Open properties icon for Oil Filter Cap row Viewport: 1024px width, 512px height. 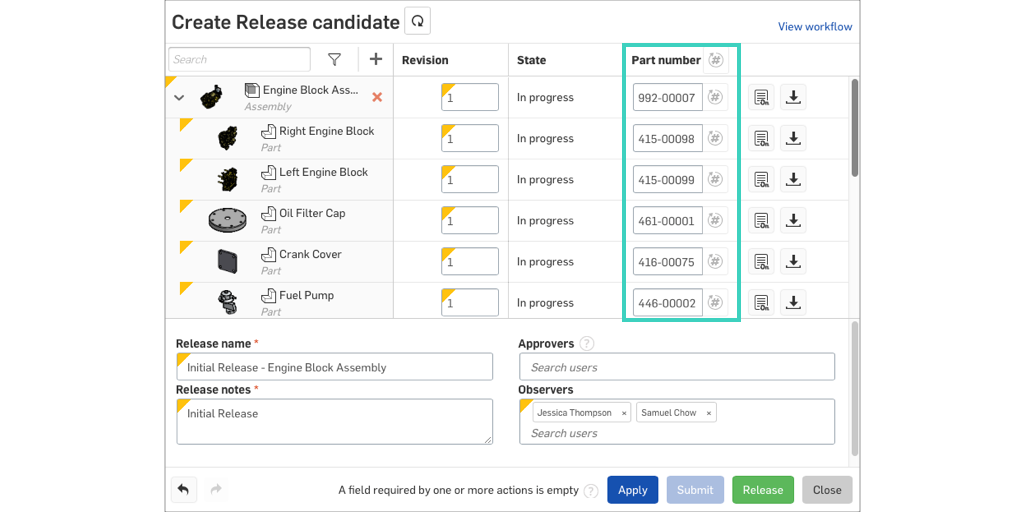point(762,220)
